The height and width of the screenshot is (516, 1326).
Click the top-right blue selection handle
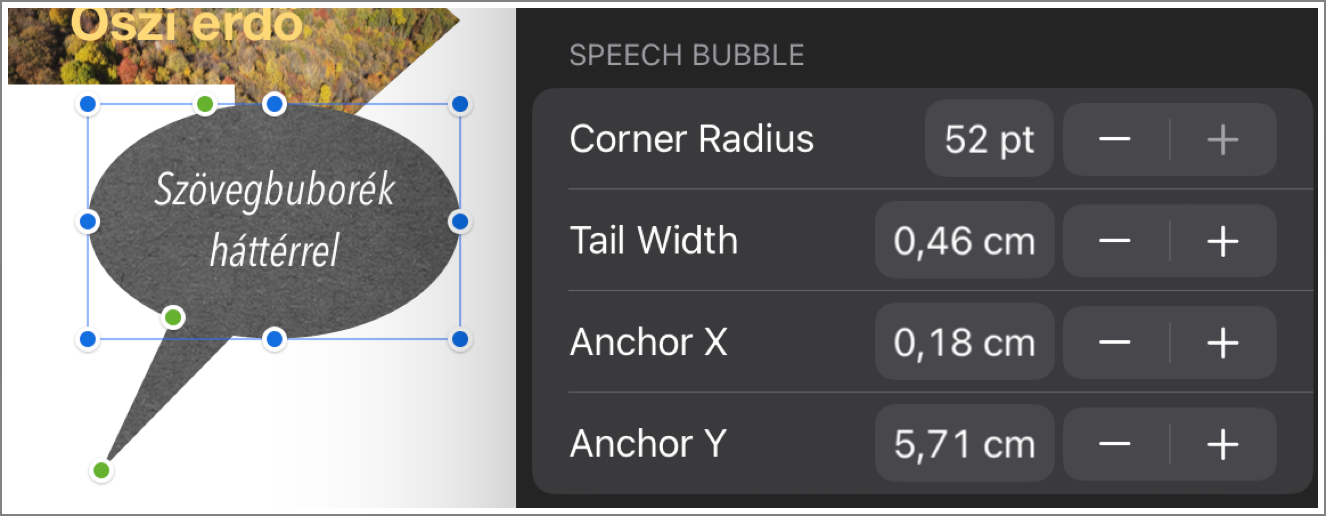click(460, 103)
